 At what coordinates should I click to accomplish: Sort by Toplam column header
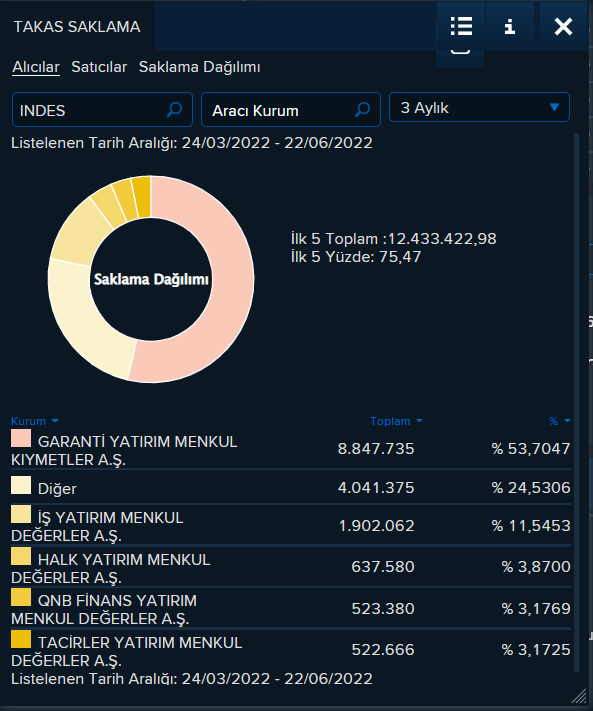point(396,421)
